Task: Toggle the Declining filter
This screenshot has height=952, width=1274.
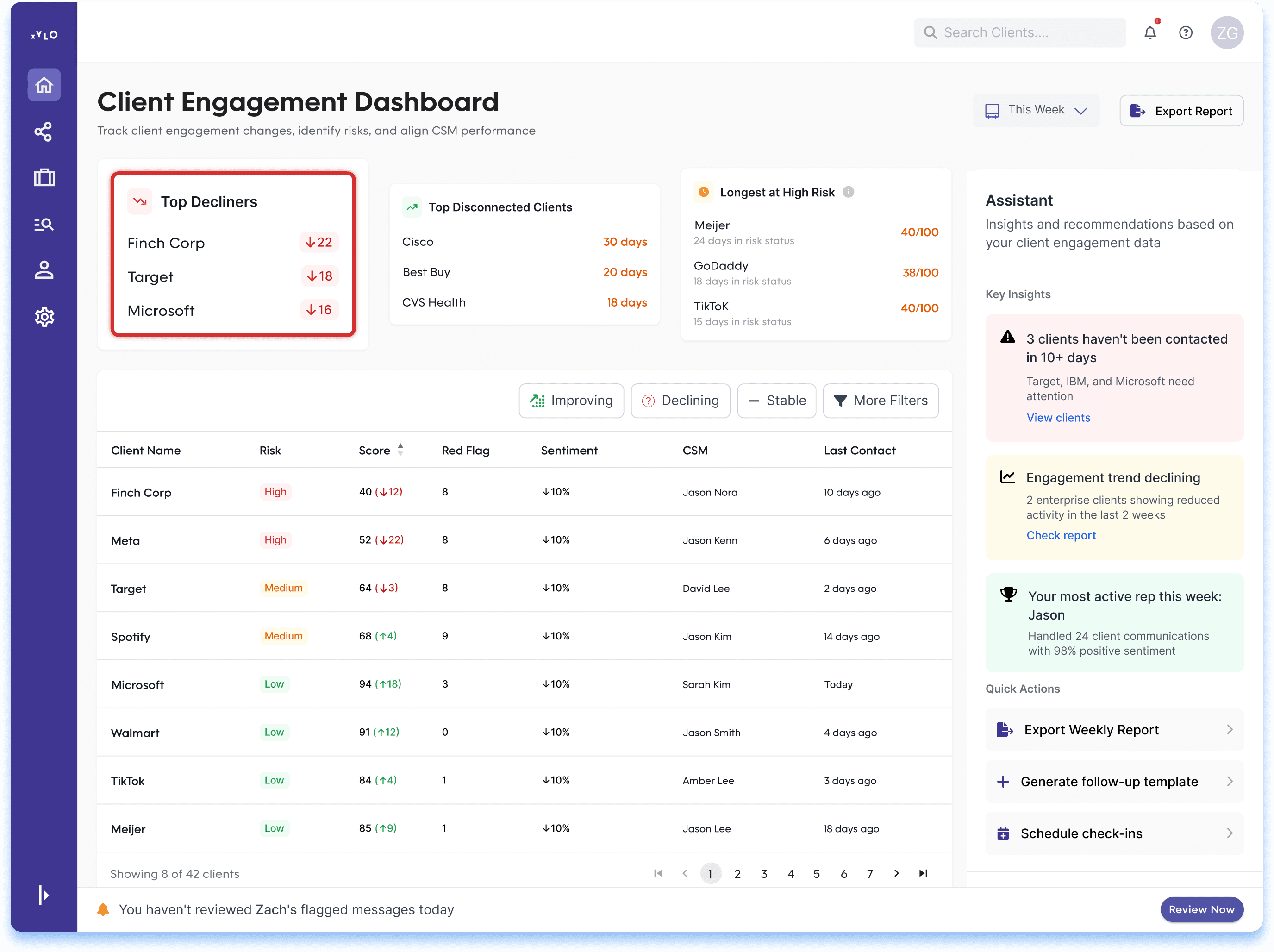Action: pos(680,400)
